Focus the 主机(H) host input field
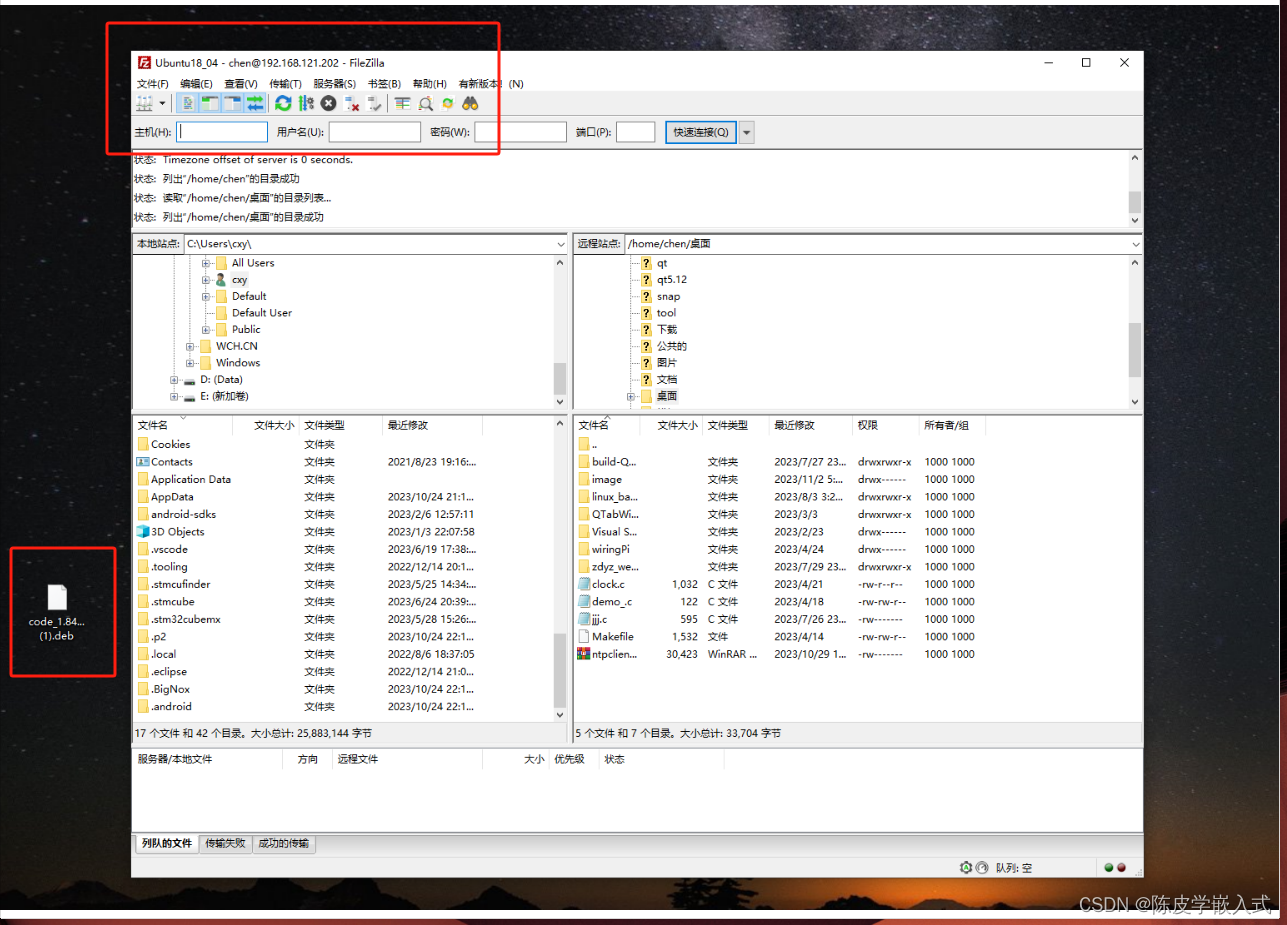This screenshot has height=925, width=1287. [x=222, y=132]
